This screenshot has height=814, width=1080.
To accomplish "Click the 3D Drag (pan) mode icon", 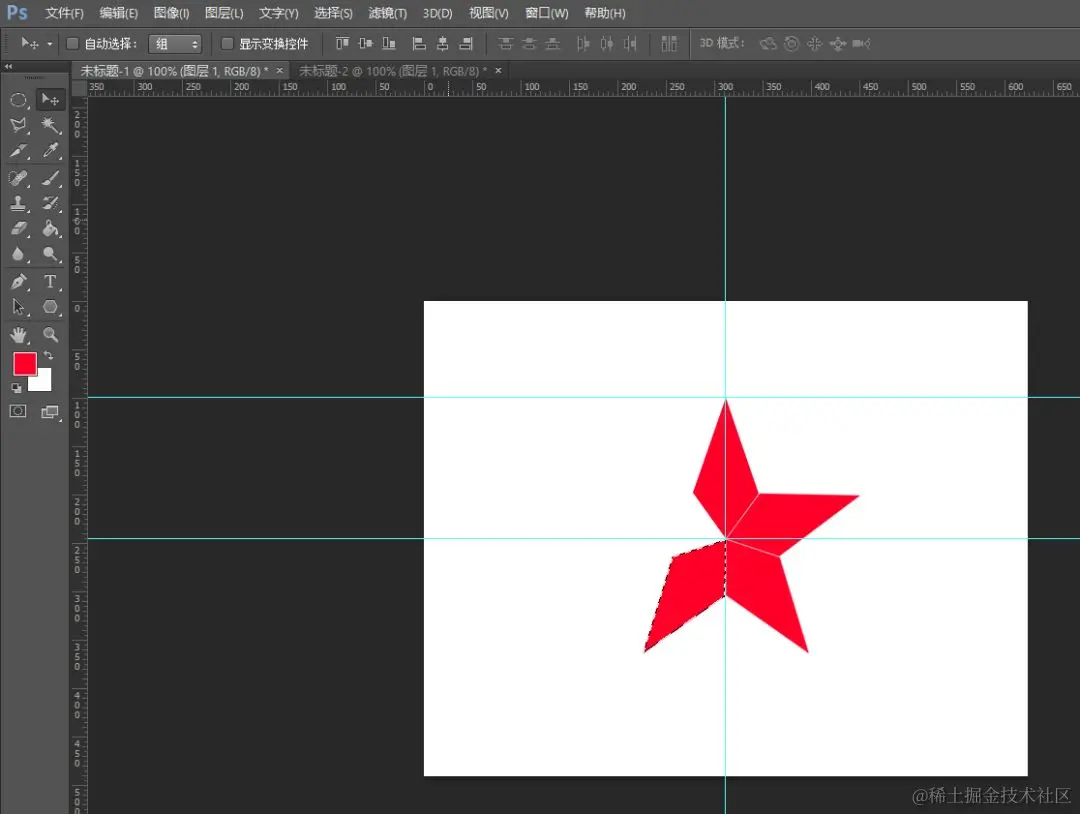I will [815, 44].
